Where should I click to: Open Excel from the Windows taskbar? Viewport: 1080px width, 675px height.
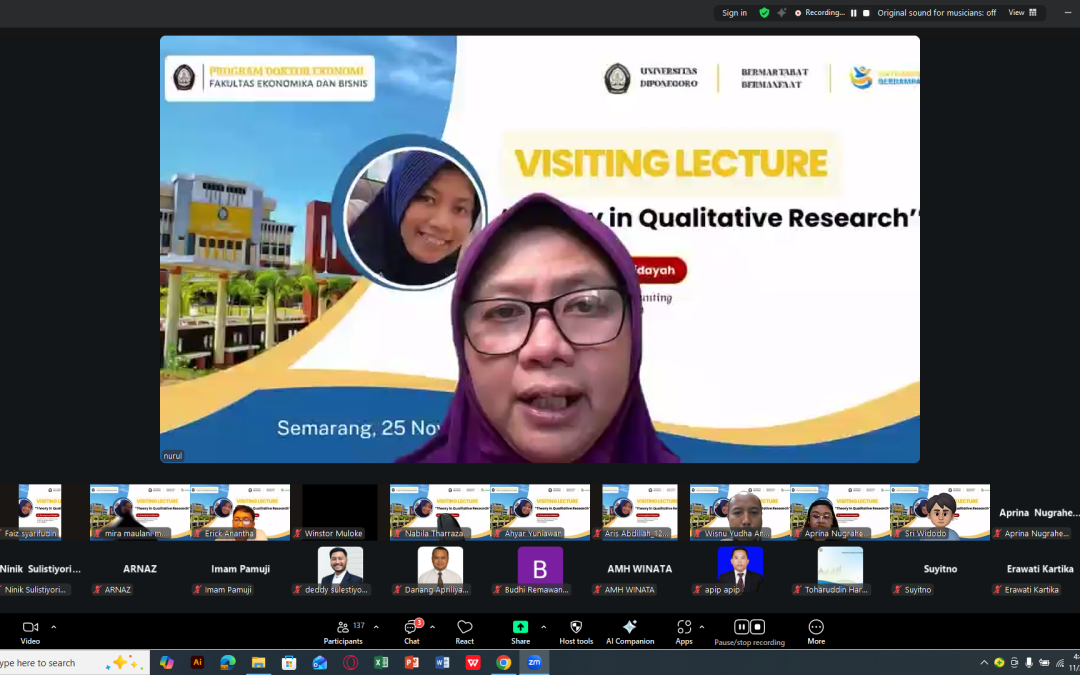pyautogui.click(x=381, y=662)
